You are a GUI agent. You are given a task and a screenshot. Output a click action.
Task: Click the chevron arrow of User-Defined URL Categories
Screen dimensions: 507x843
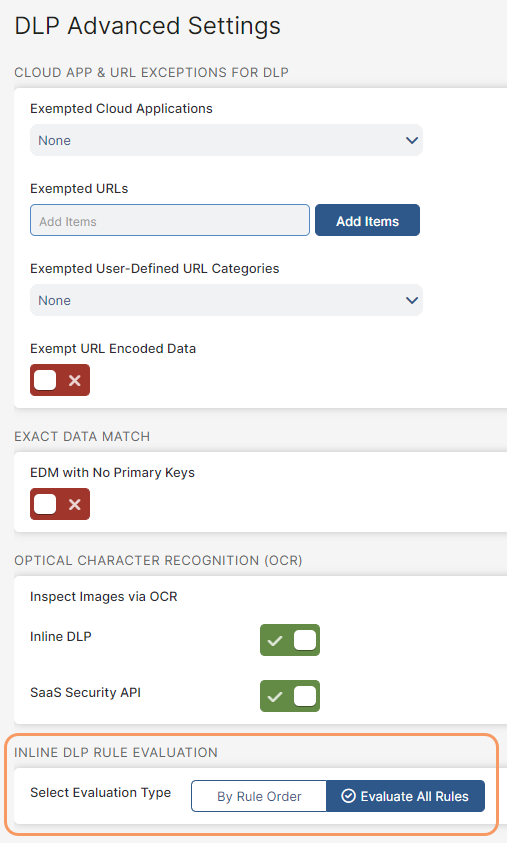tap(412, 301)
